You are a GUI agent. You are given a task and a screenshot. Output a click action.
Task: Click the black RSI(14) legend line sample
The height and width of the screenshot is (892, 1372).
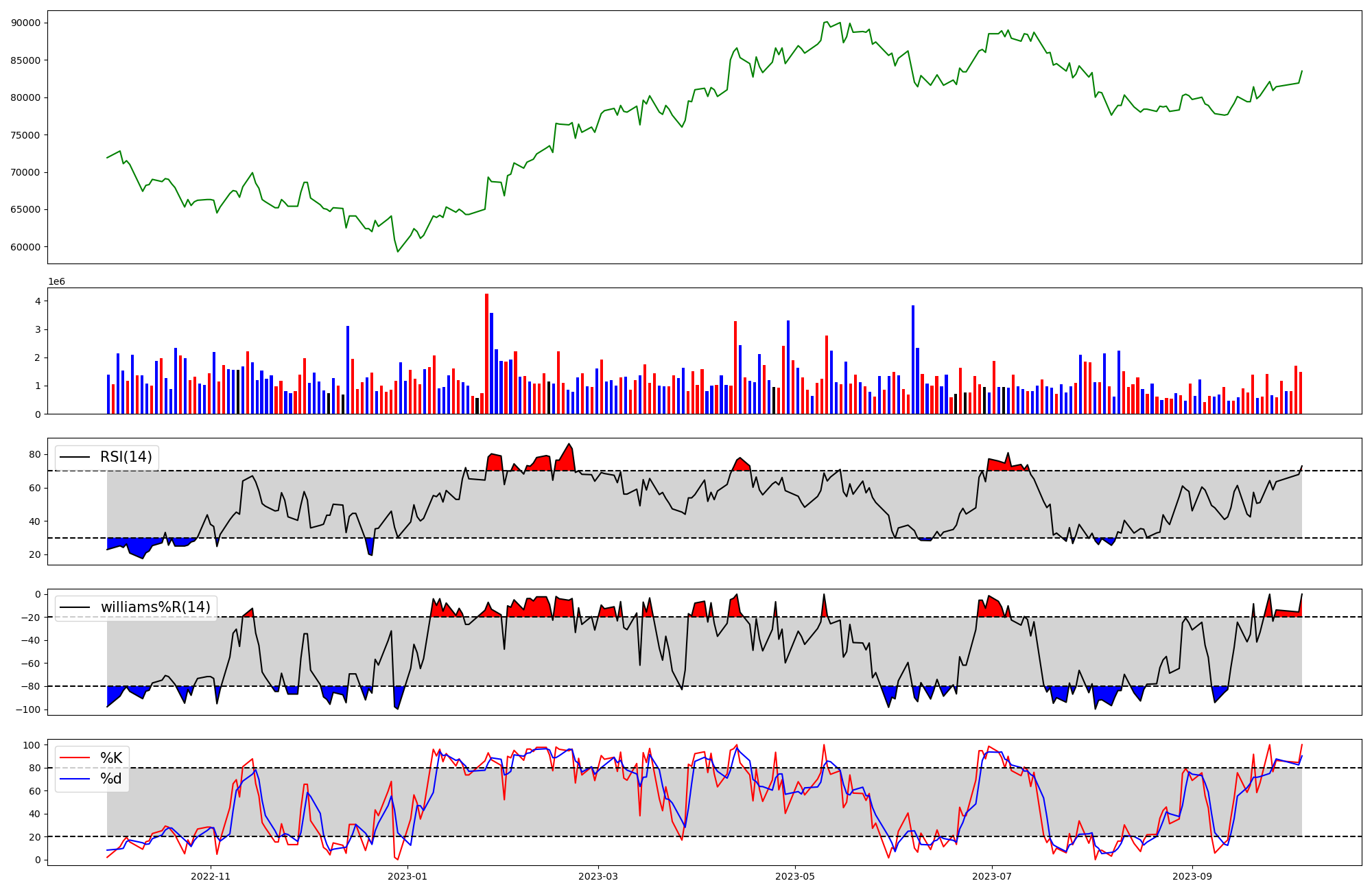pyautogui.click(x=75, y=457)
